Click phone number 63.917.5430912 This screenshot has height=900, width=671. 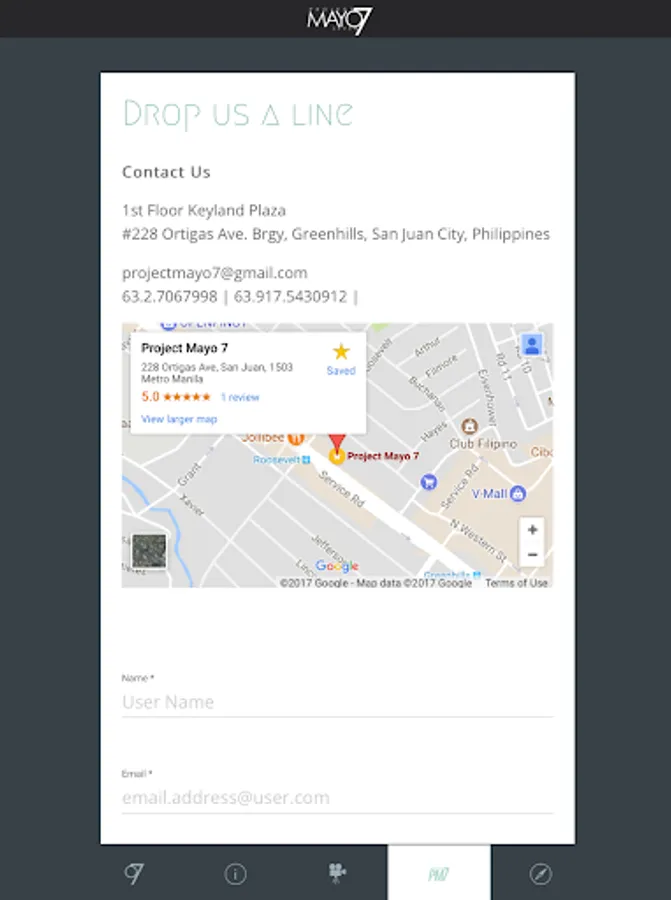point(290,297)
